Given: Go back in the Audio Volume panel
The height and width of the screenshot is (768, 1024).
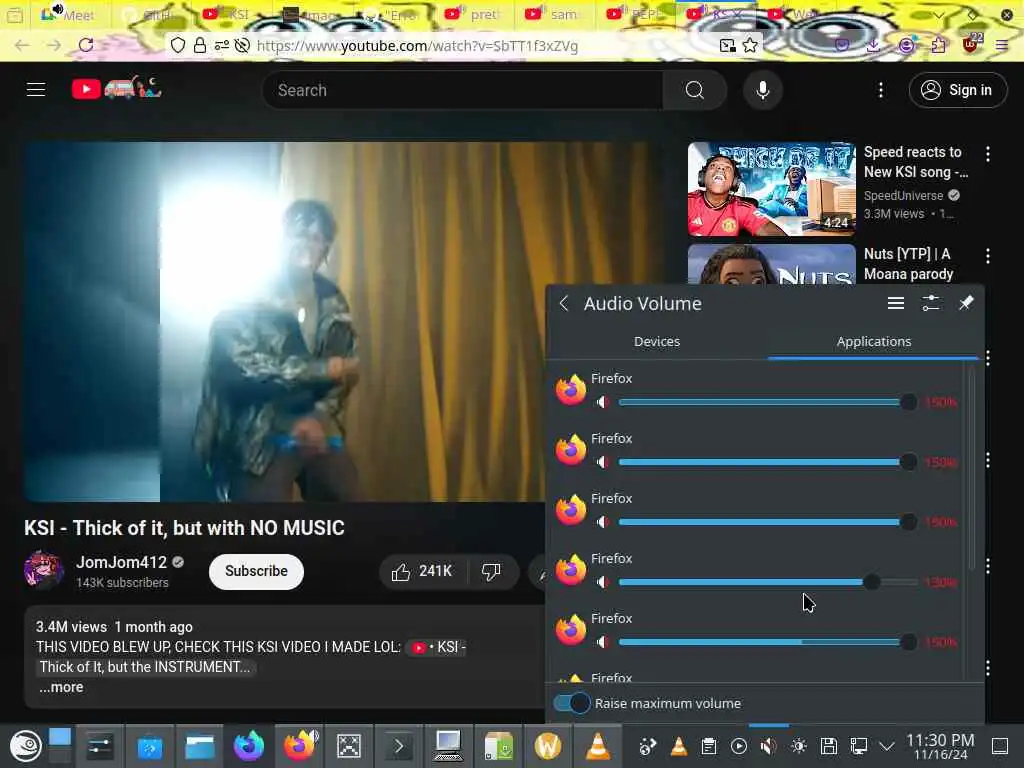Looking at the screenshot, I should point(564,304).
